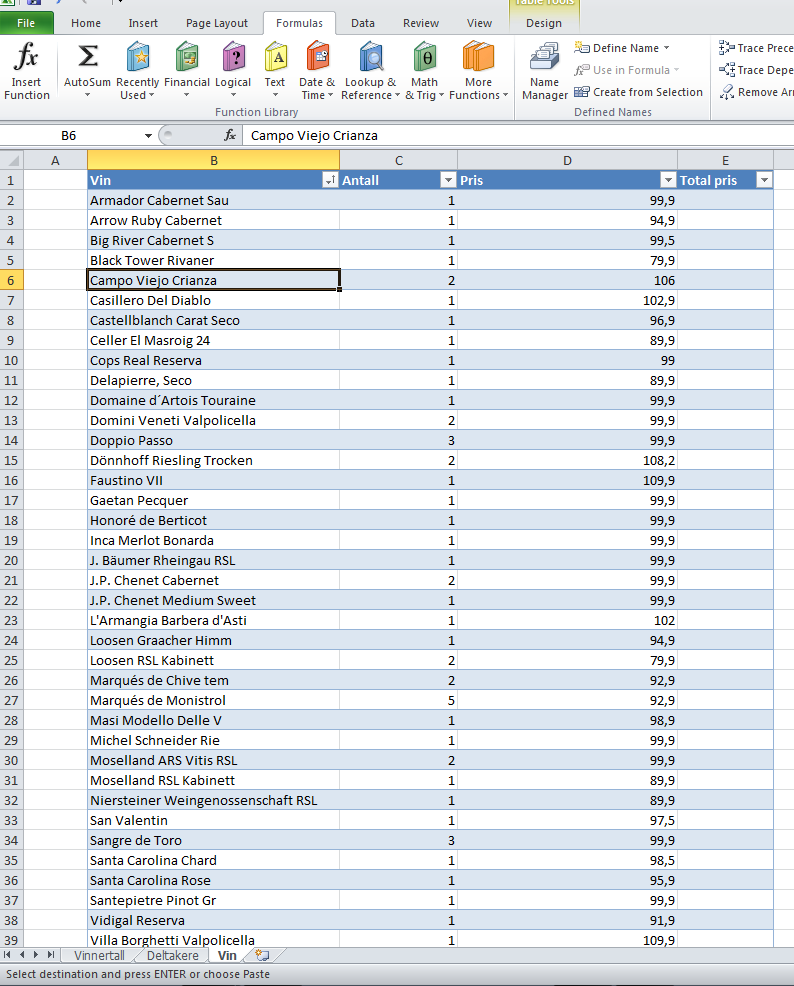Image resolution: width=794 pixels, height=986 pixels.
Task: Select row 14 header
Action: pyautogui.click(x=11, y=441)
